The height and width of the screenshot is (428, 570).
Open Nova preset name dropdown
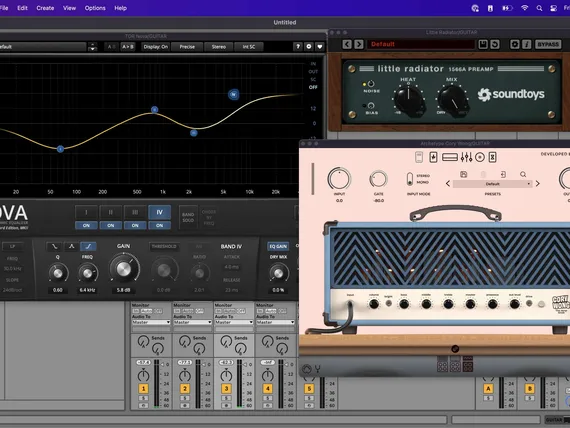pyautogui.click(x=43, y=47)
